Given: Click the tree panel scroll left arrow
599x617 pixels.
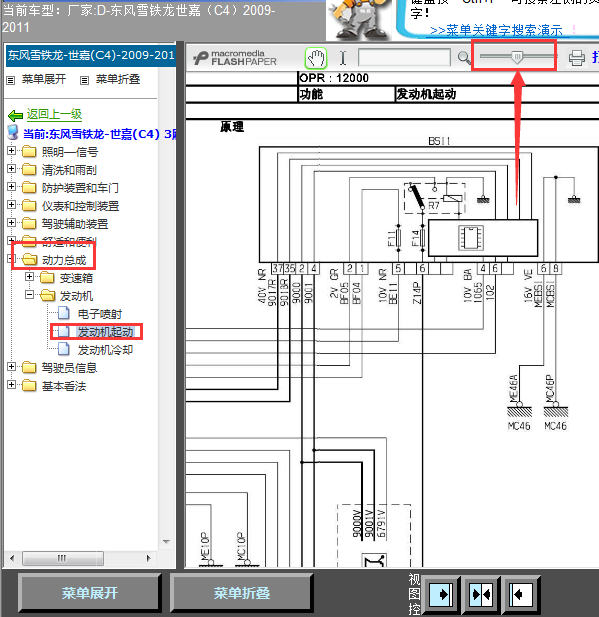Looking at the screenshot, I should coord(12,558).
